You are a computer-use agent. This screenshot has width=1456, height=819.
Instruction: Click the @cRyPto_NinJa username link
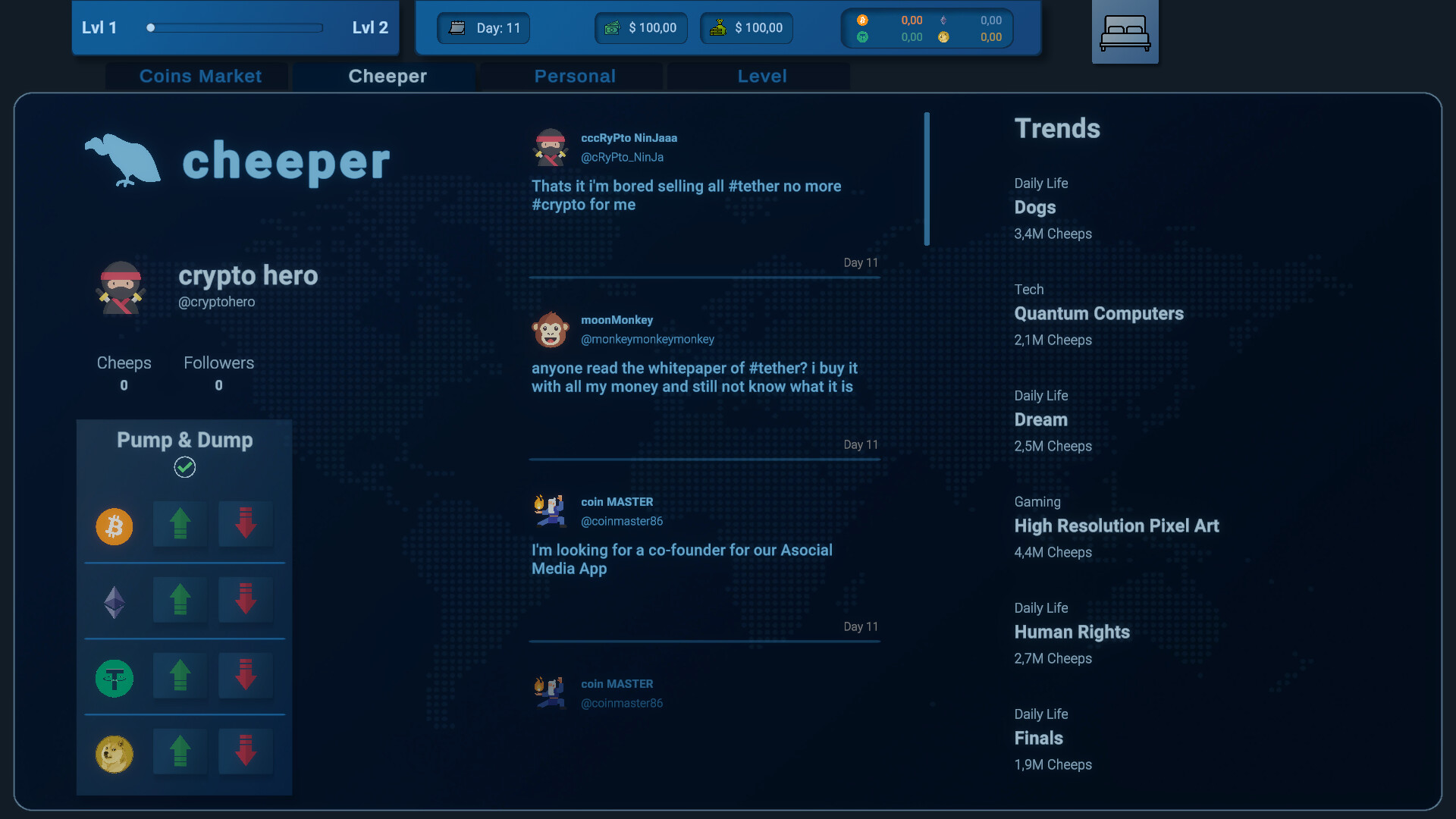coord(622,157)
